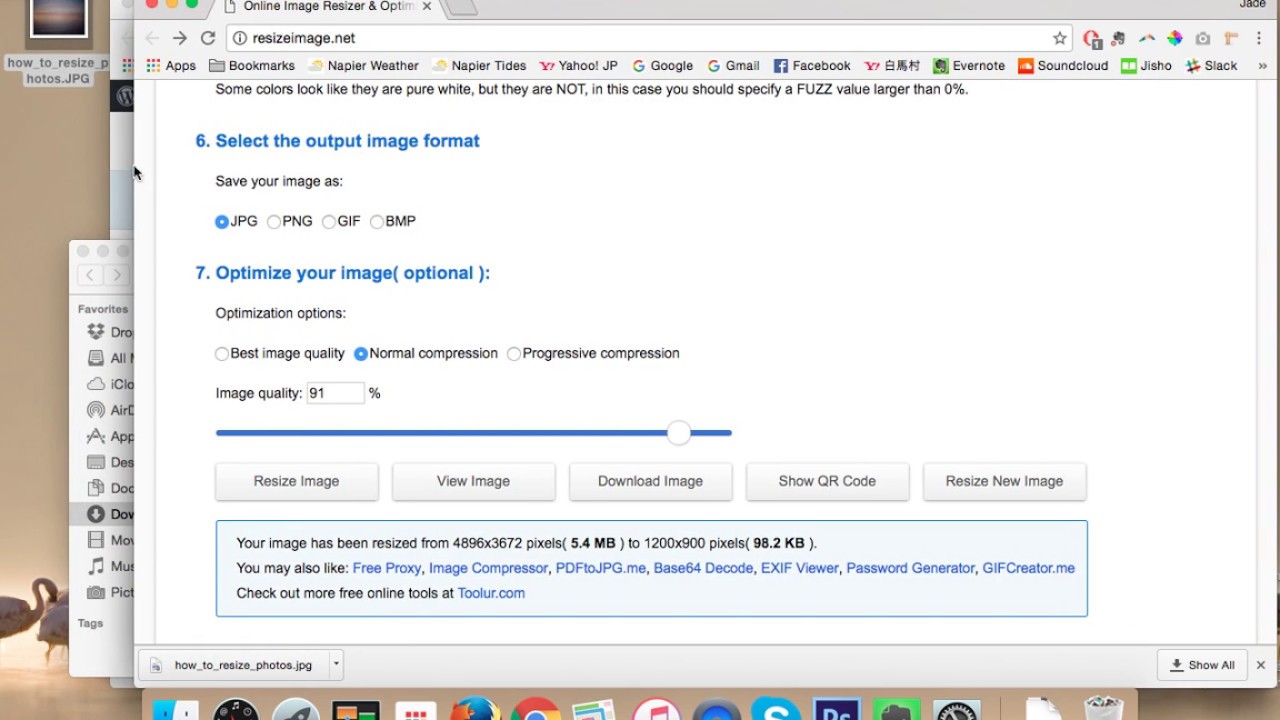Viewport: 1280px width, 720px height.
Task: Open the Napier Weather bookmark
Action: [x=364, y=66]
